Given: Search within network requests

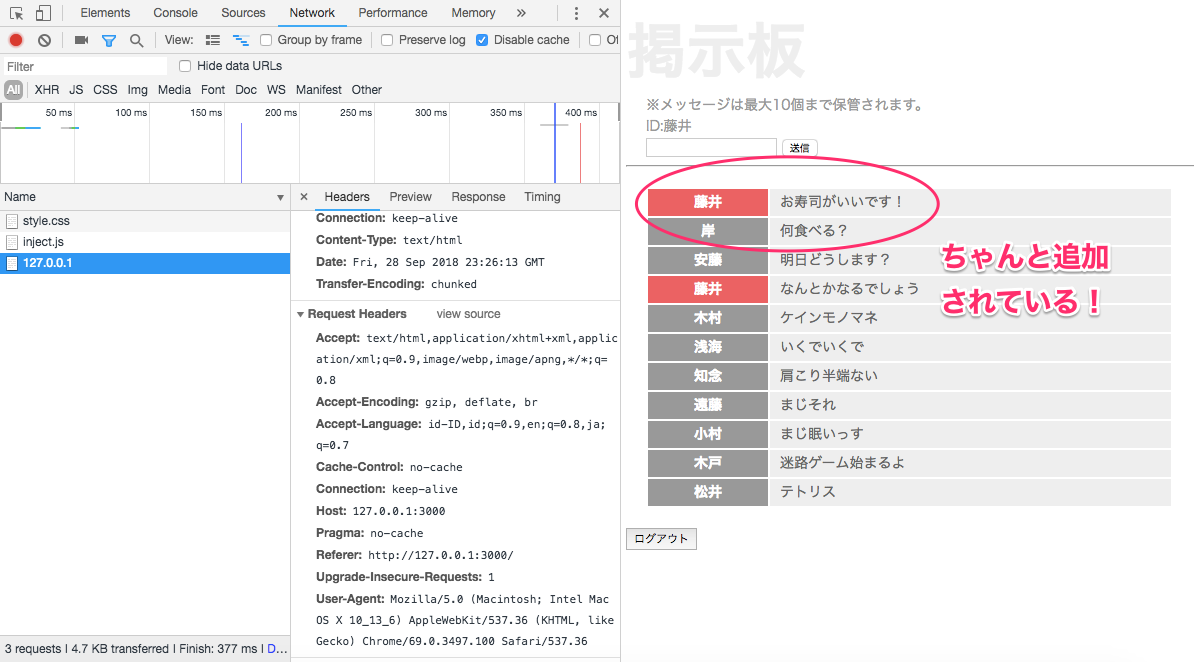Looking at the screenshot, I should click(136, 40).
